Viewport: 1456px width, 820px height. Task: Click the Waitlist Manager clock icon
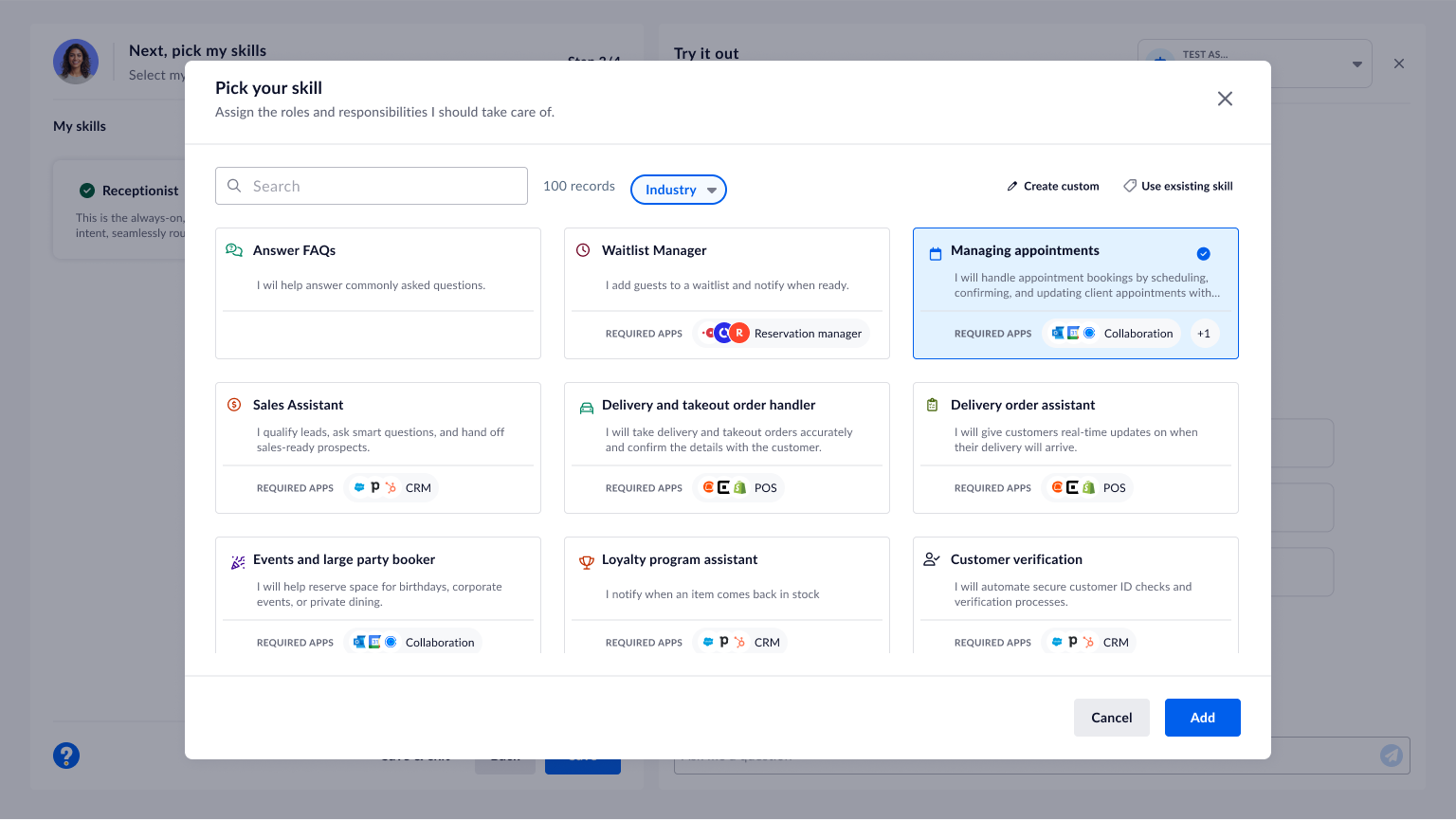click(x=583, y=250)
